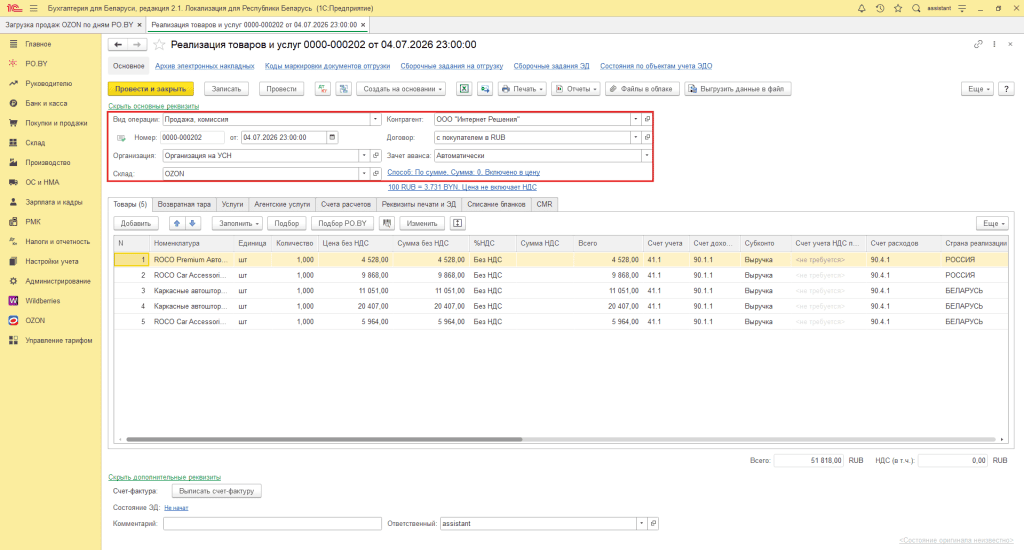Image resolution: width=1024 pixels, height=550 pixels.
Task: Open the Администрирование section
Action: 57,281
